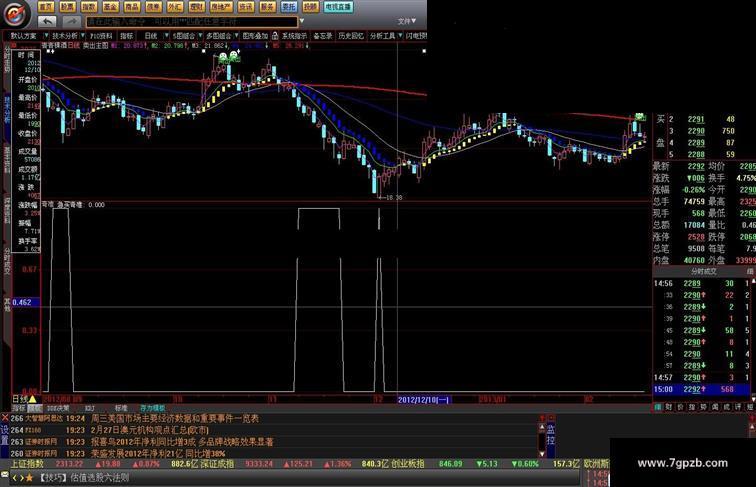Open 历史回忆 history replay
The height and width of the screenshot is (487, 756).
tap(351, 36)
